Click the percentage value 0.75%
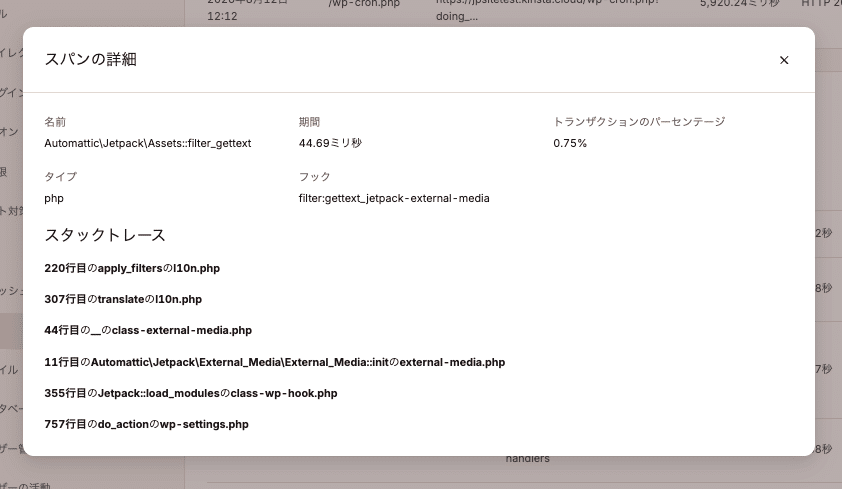This screenshot has height=489, width=842. [570, 143]
